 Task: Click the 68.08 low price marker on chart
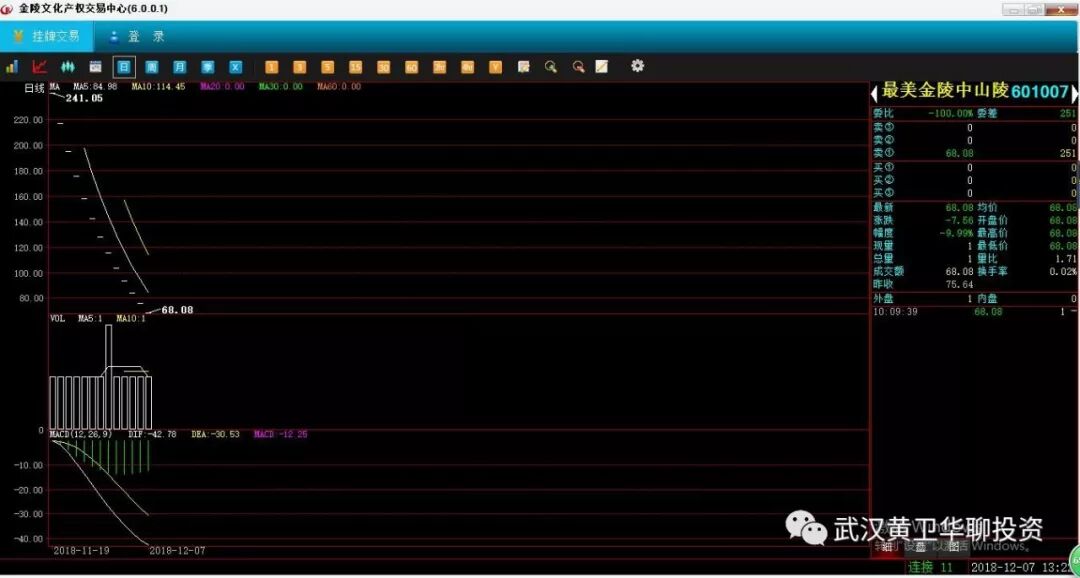178,310
